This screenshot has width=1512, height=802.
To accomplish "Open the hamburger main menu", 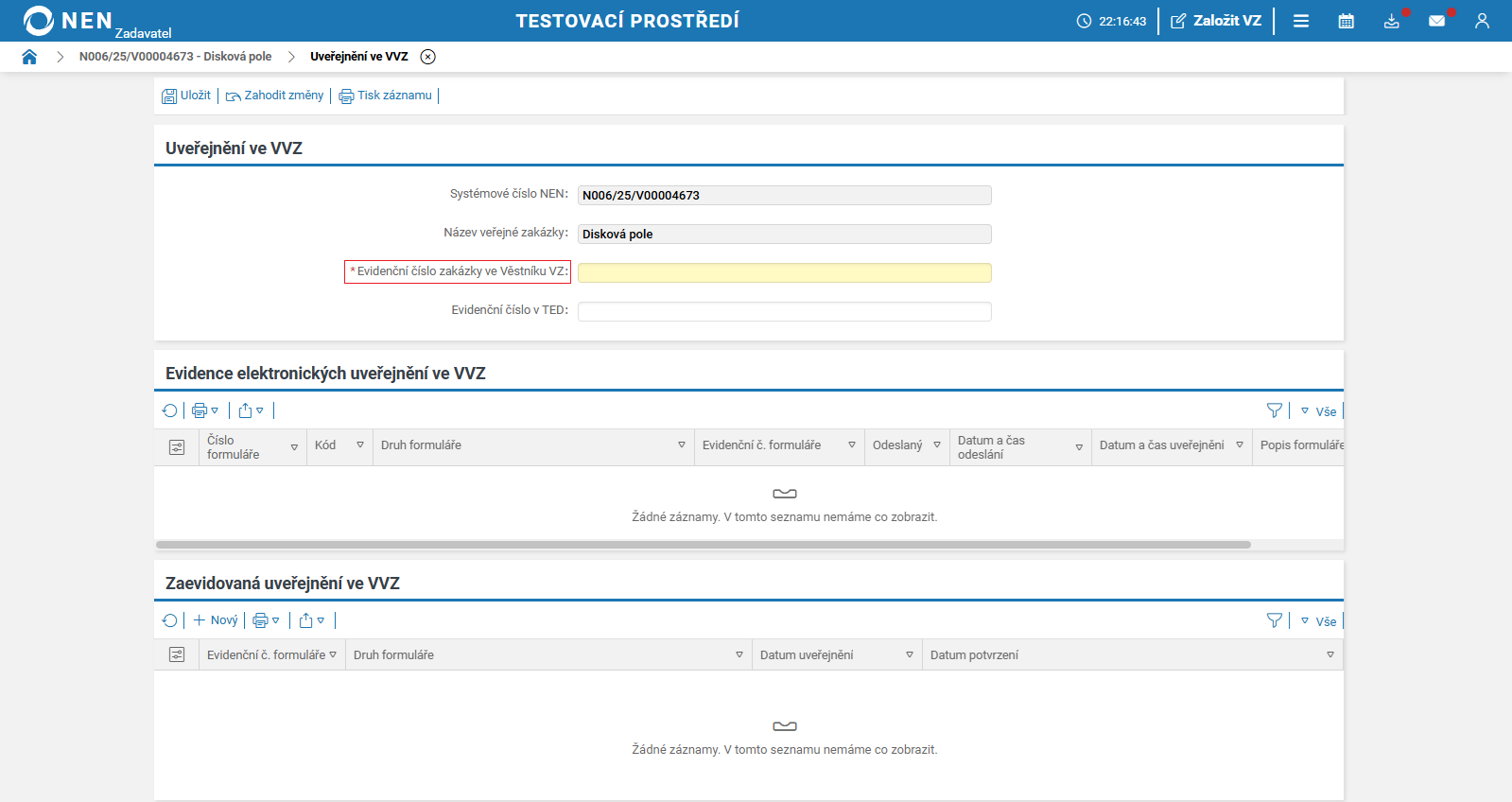I will point(1301,21).
